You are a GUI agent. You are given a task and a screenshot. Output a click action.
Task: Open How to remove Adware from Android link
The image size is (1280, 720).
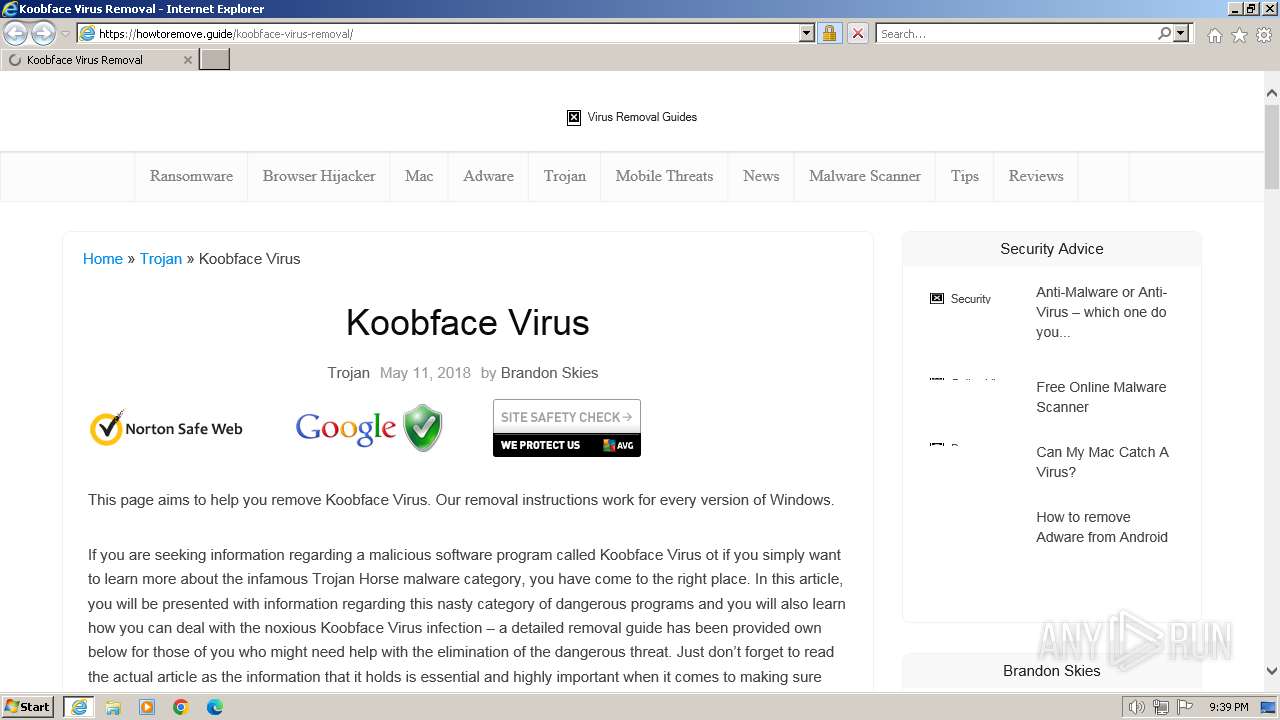click(1102, 527)
